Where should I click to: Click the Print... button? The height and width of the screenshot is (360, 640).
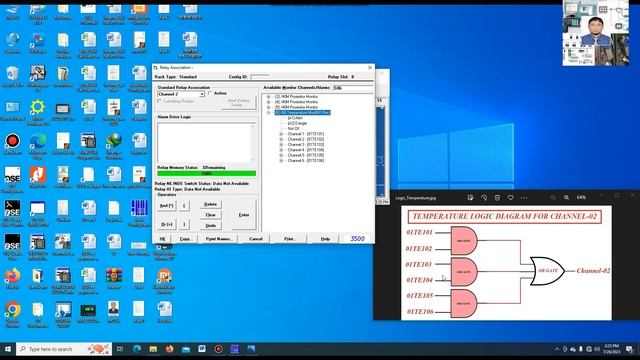(290, 239)
